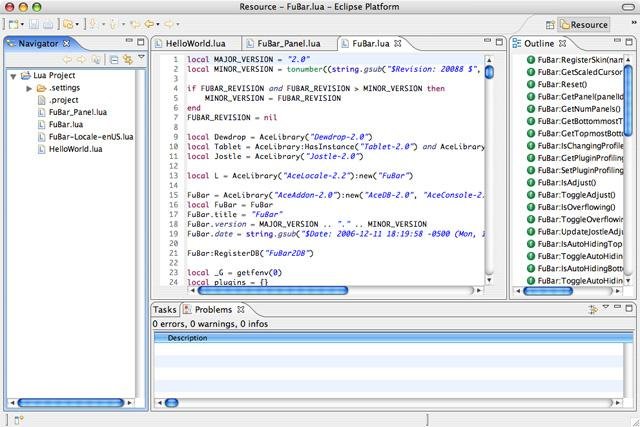The width and height of the screenshot is (640, 427).
Task: Click the Navigator Up level icon
Action: tap(96, 60)
